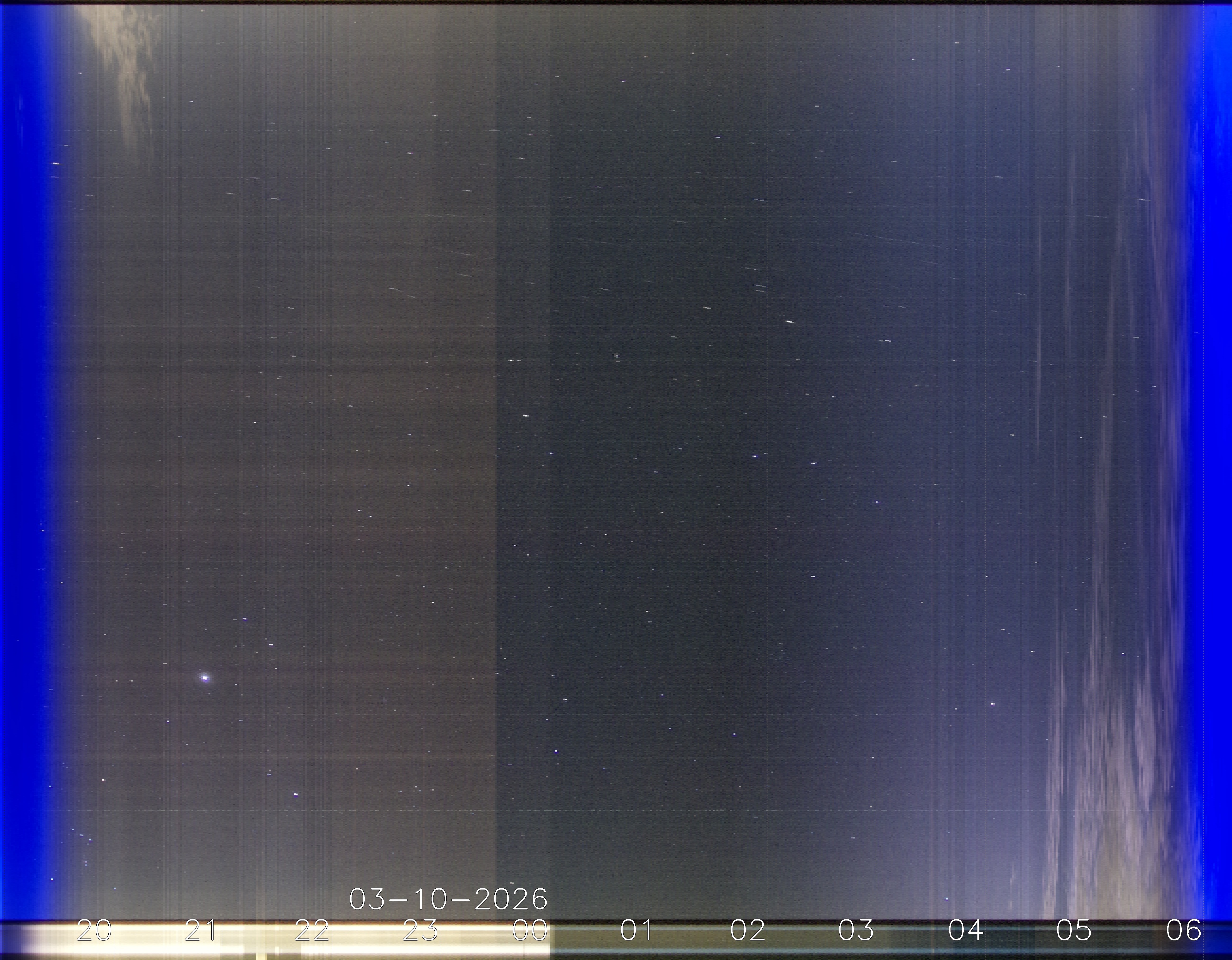Click the 03 hour label
The width and height of the screenshot is (1232, 960).
pos(856,930)
